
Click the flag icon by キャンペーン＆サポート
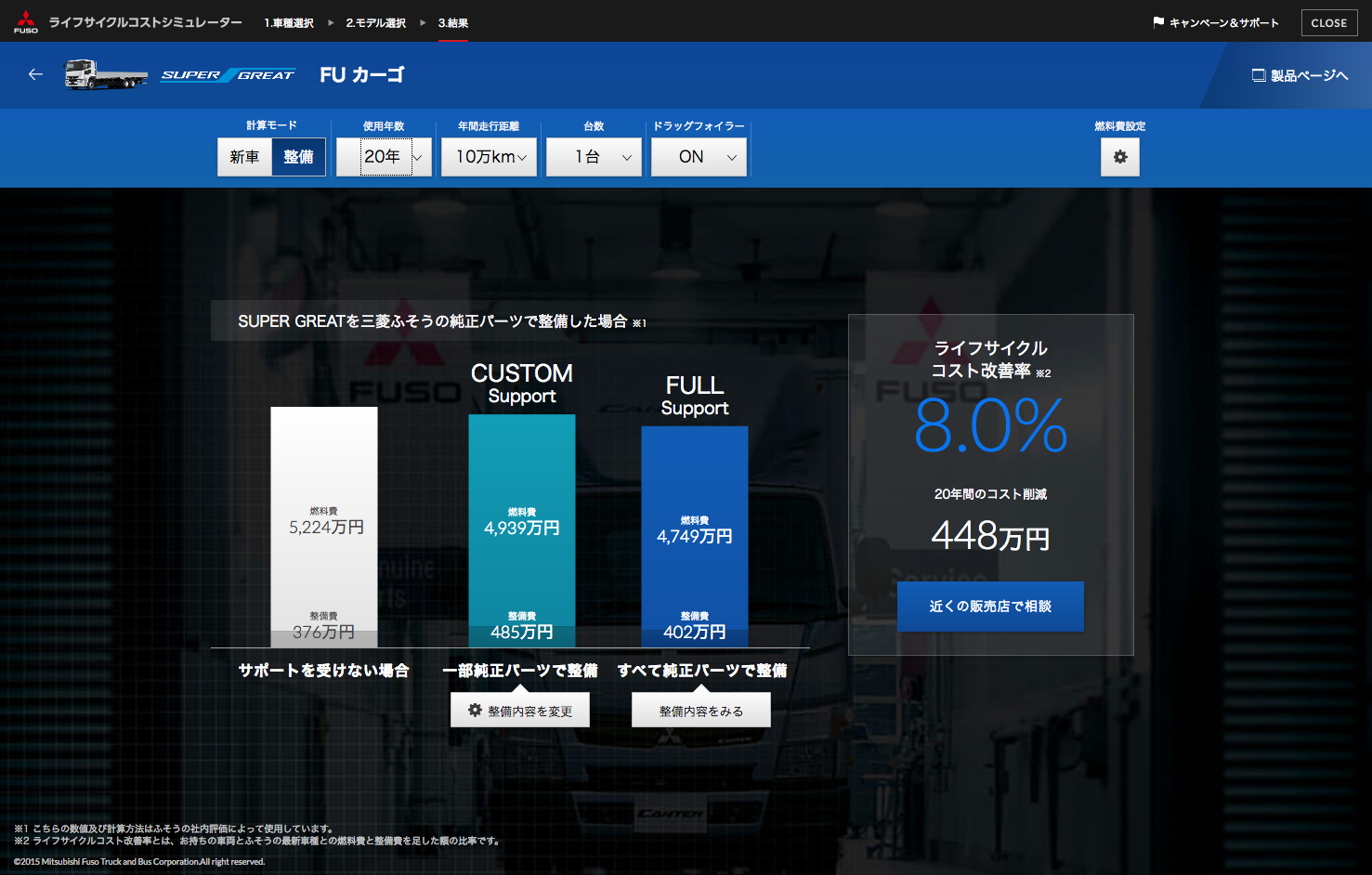click(x=1158, y=22)
